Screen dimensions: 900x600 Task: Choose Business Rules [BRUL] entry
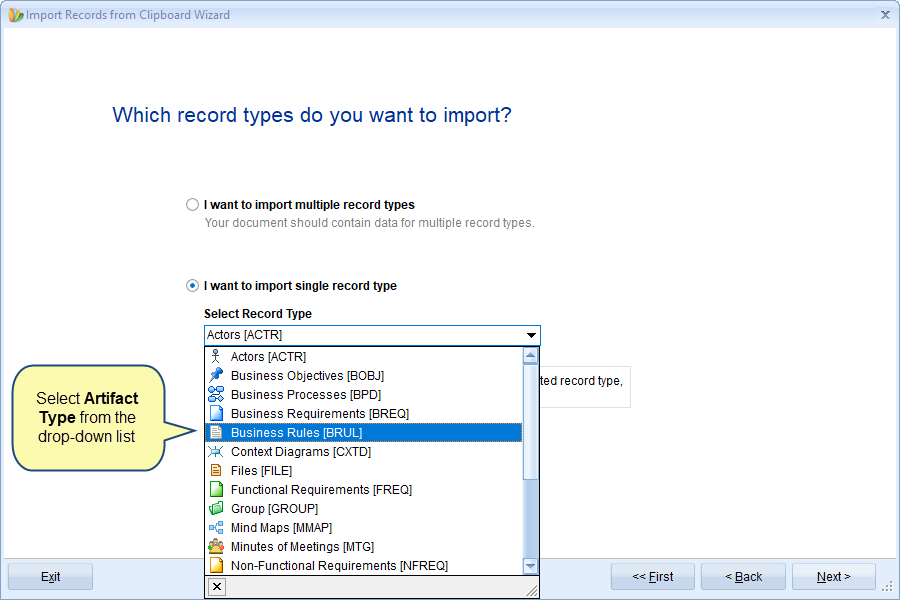[364, 432]
